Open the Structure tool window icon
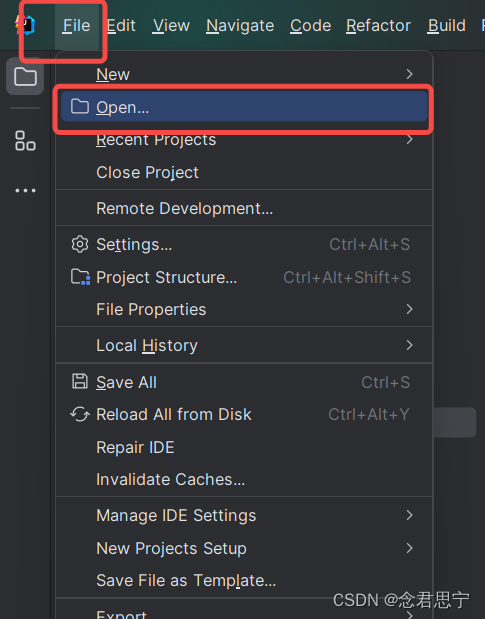The height and width of the screenshot is (619, 485). 25,141
